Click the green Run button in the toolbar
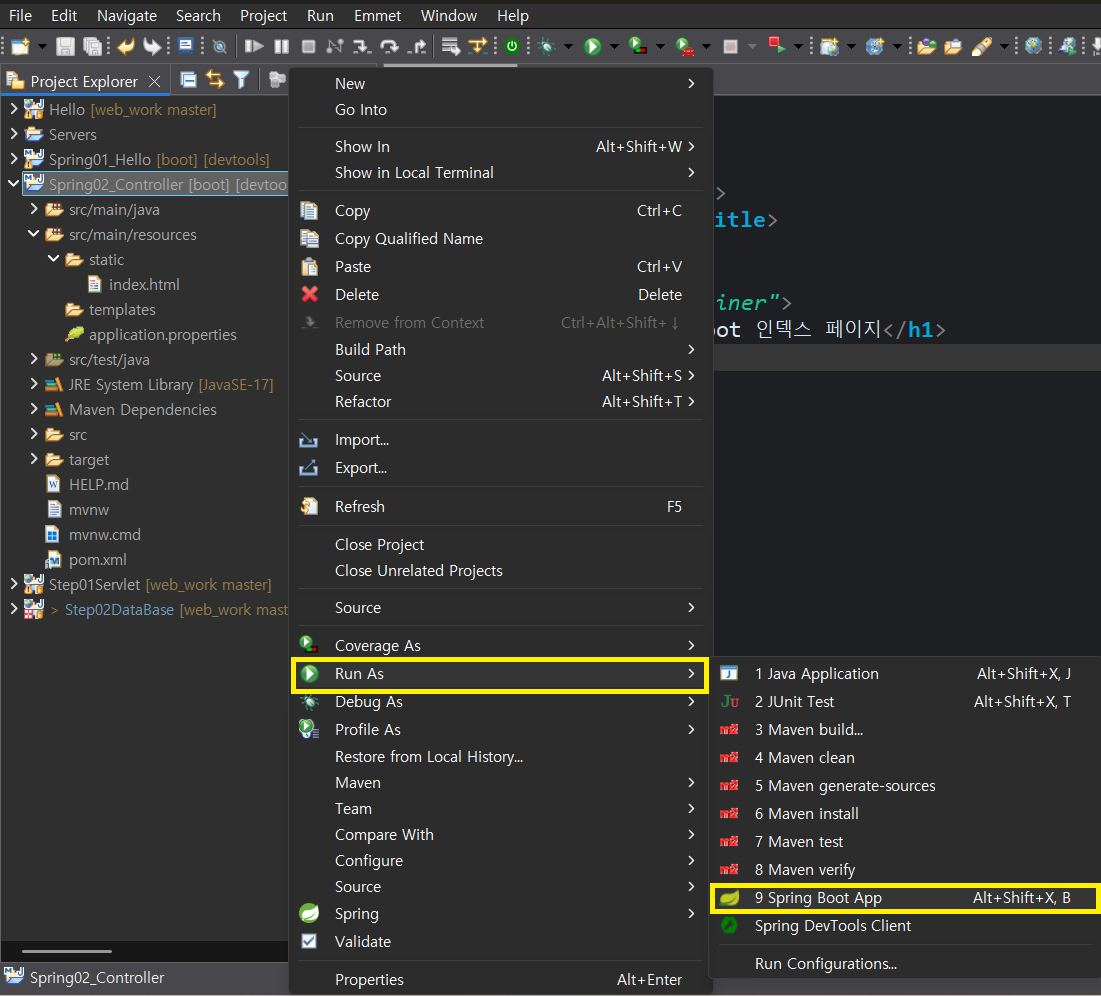Viewport: 1101px width, 996px height. [x=593, y=46]
